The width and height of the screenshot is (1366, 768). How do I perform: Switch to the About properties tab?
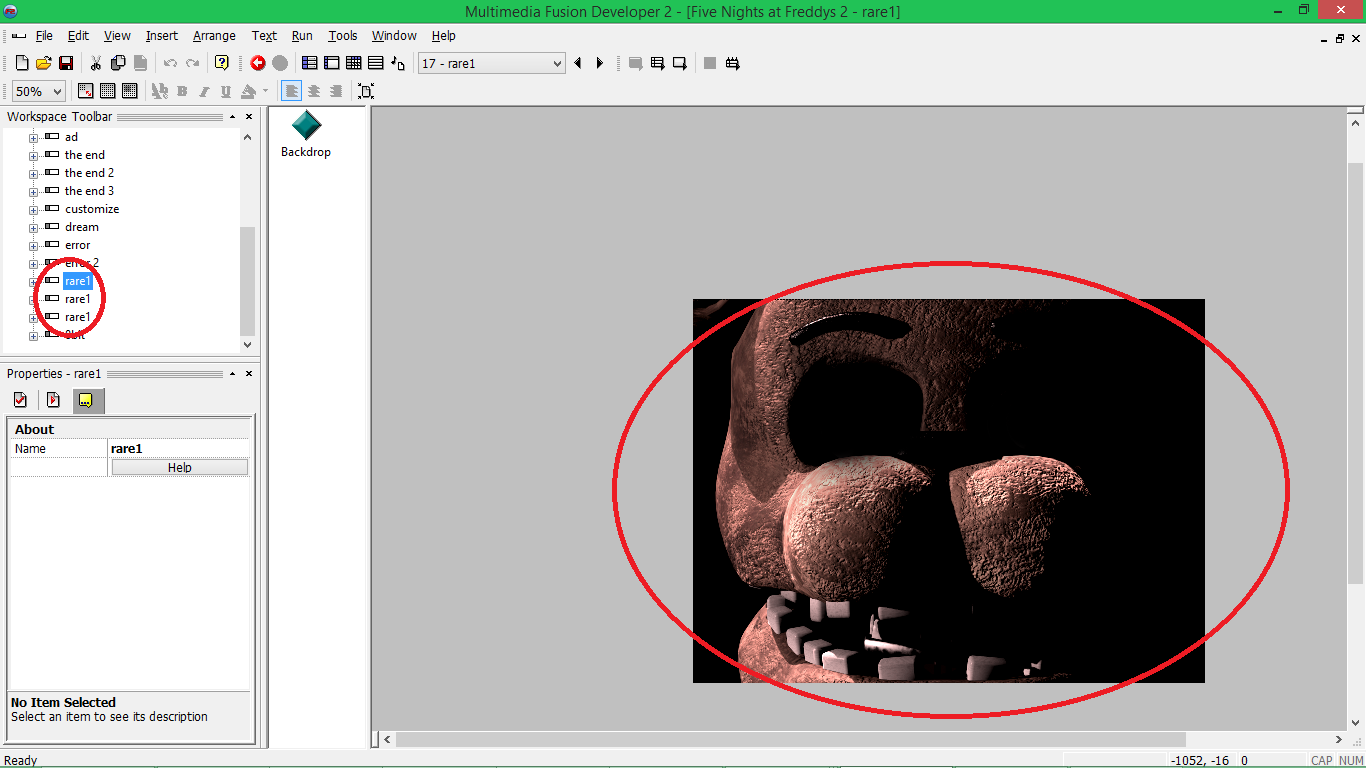[x=88, y=401]
